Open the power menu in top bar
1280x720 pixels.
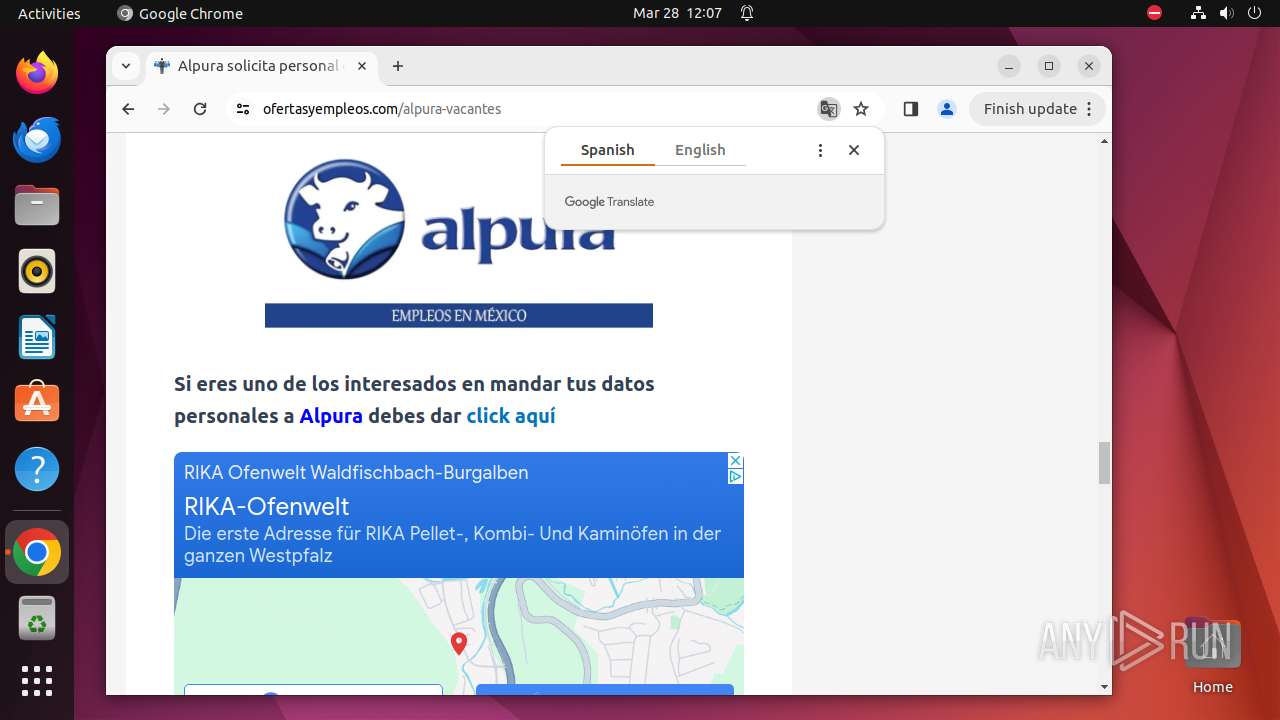click(x=1255, y=13)
